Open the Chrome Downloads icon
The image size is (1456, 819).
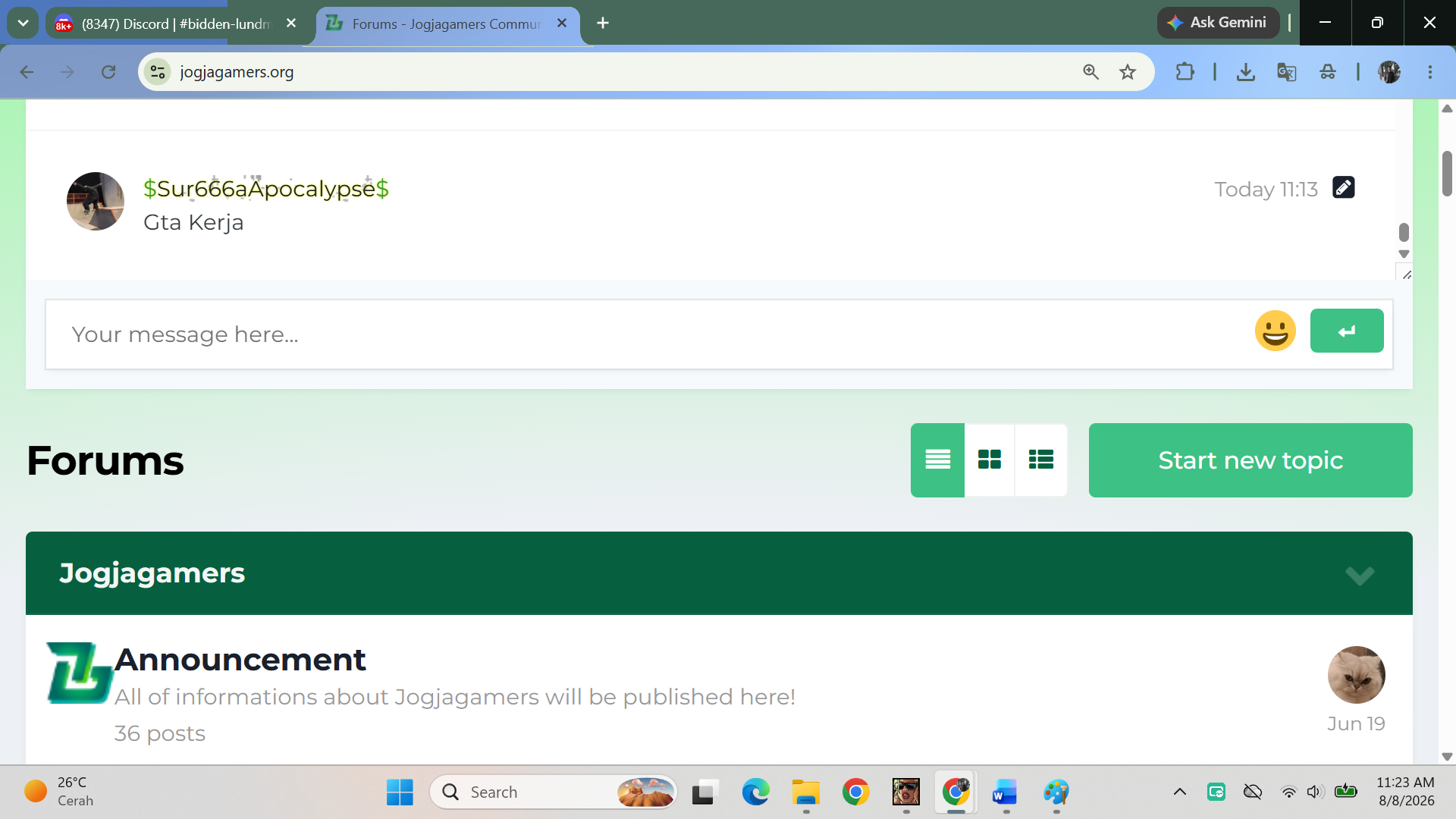pyautogui.click(x=1245, y=72)
